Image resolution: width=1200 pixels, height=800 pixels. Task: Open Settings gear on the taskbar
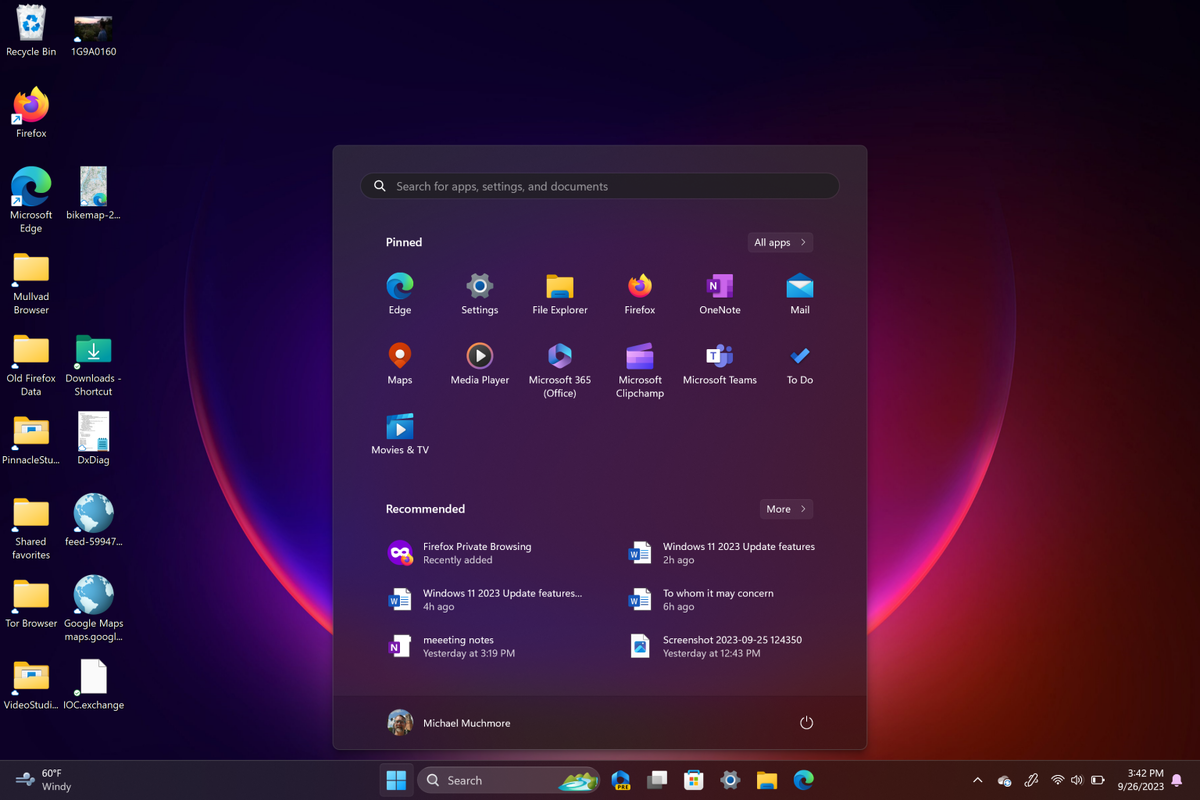(x=730, y=780)
